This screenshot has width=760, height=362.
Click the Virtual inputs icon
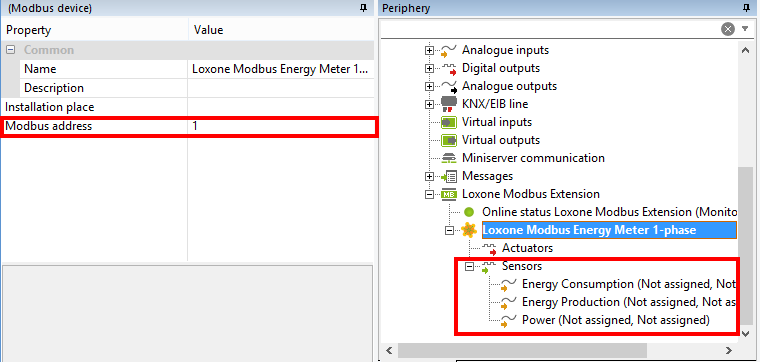pyautogui.click(x=448, y=122)
